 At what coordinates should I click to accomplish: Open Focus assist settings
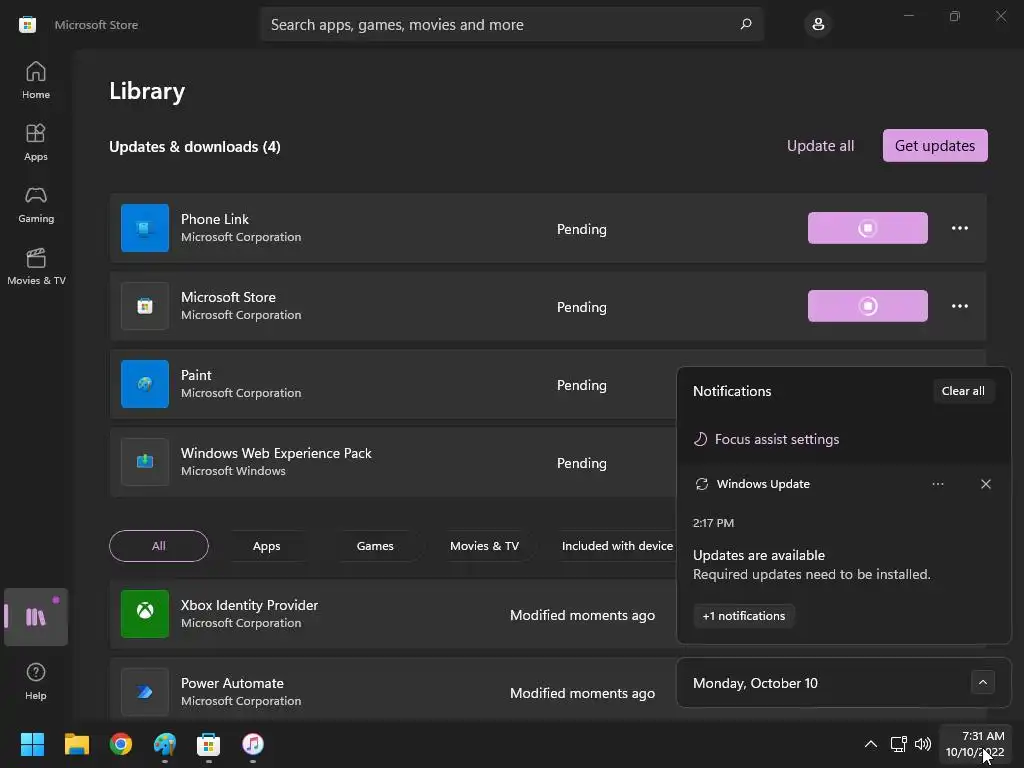[766, 439]
